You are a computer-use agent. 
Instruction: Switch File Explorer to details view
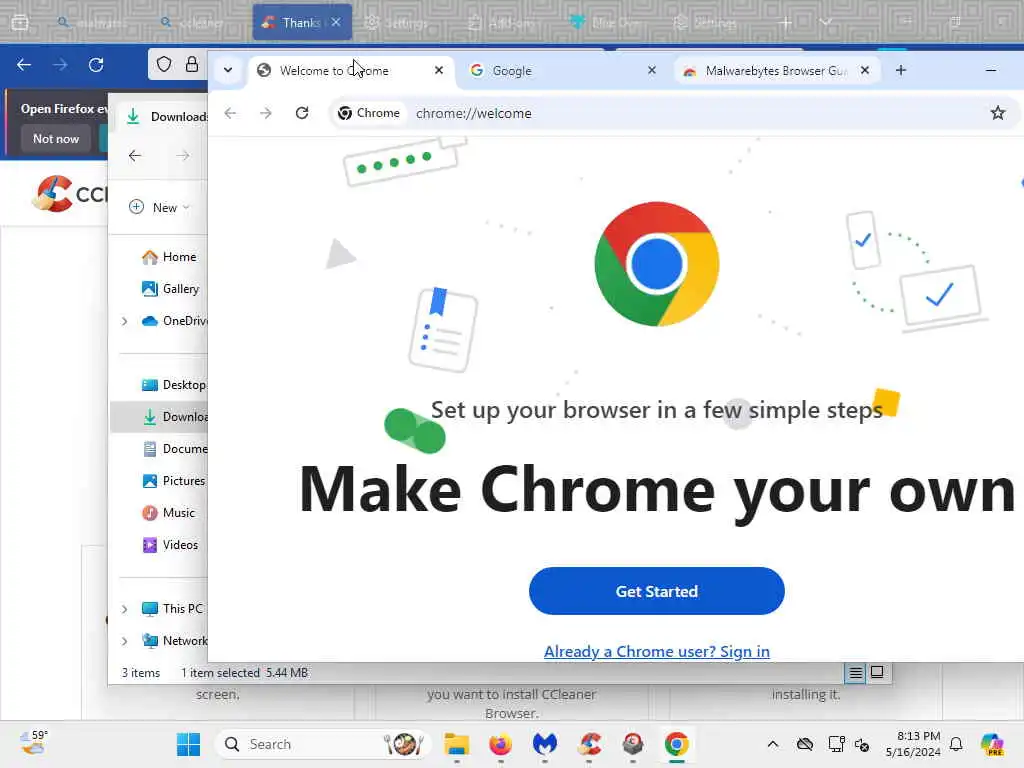[856, 673]
